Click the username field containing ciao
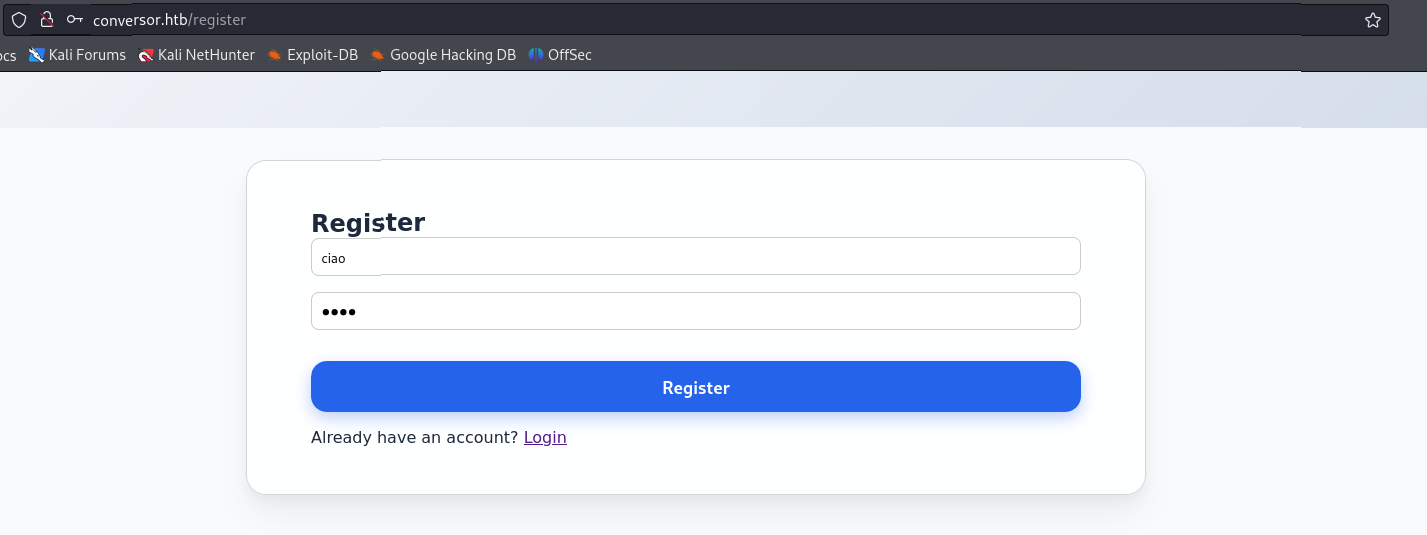 click(695, 256)
